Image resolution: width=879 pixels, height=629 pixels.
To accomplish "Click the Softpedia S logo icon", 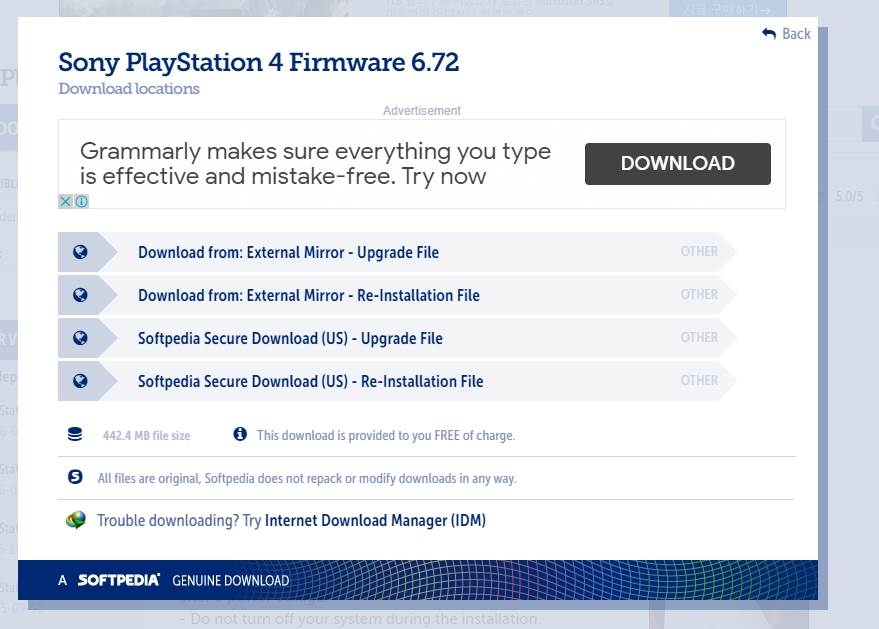I will 75,477.
